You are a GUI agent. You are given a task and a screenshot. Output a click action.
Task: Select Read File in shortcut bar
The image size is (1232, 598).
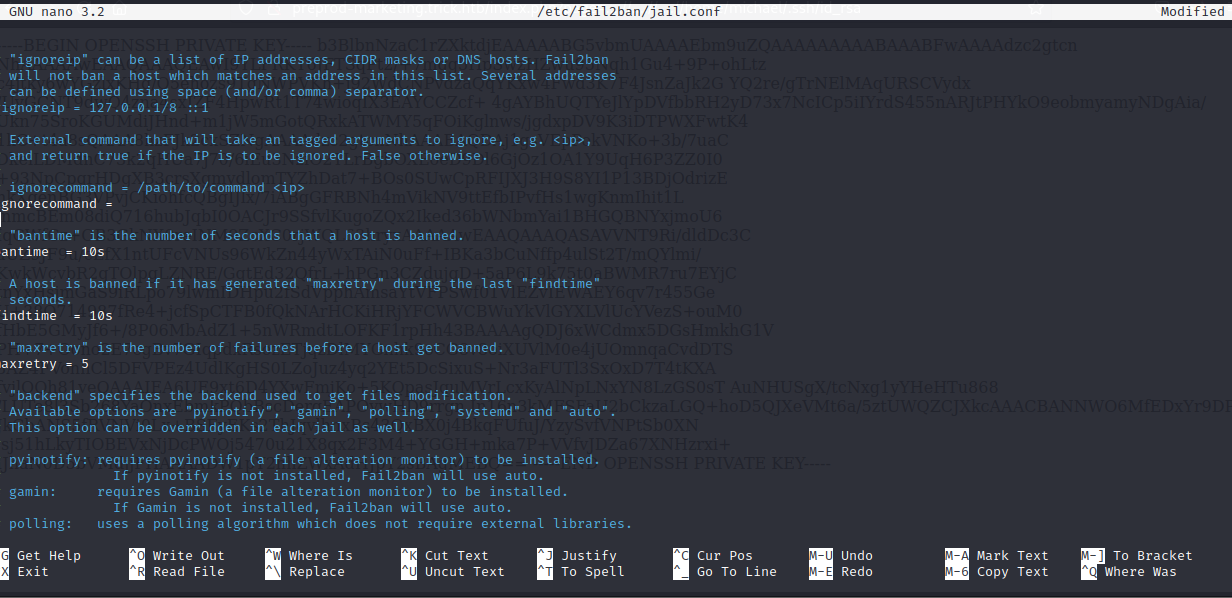188,572
